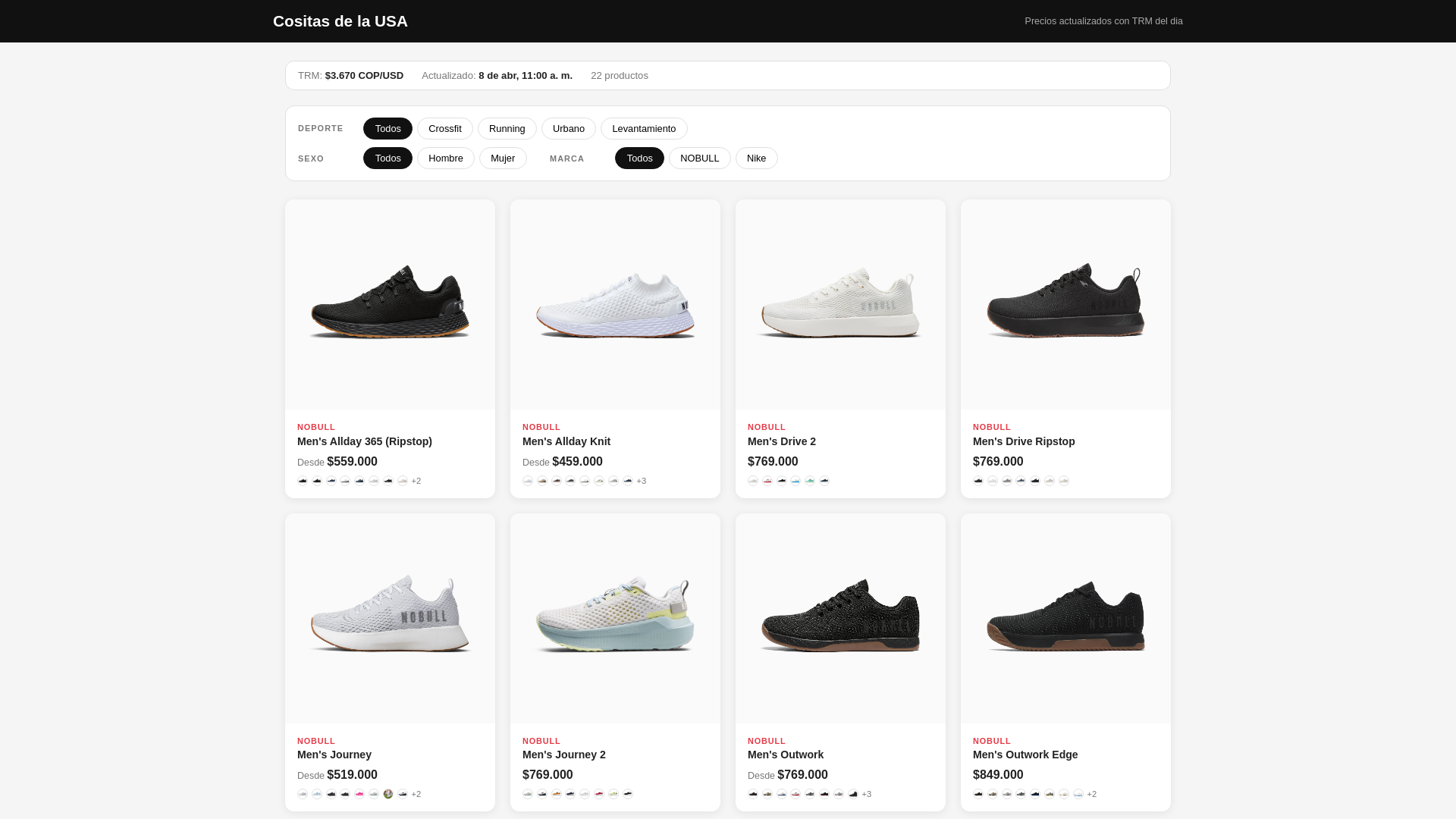Viewport: 1456px width, 819px height.
Task: Show +2 more colors for Men's Allday 365
Action: tap(416, 481)
